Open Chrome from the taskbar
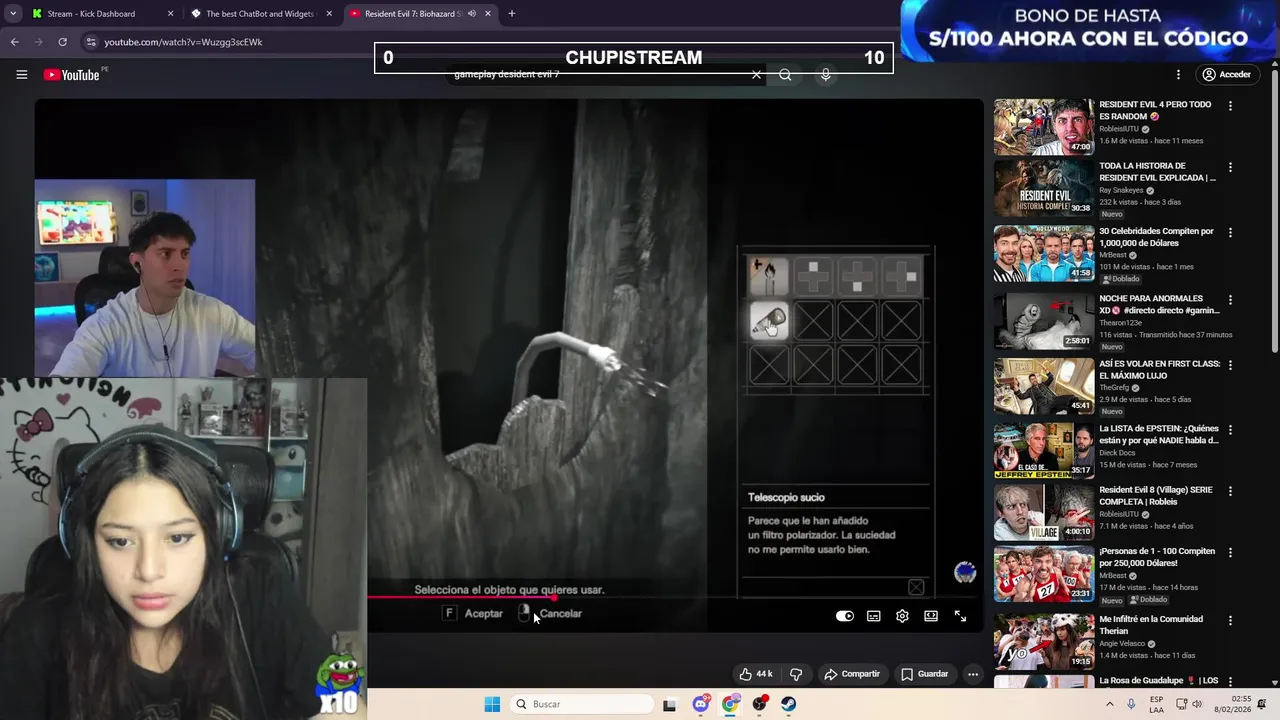 pos(731,704)
